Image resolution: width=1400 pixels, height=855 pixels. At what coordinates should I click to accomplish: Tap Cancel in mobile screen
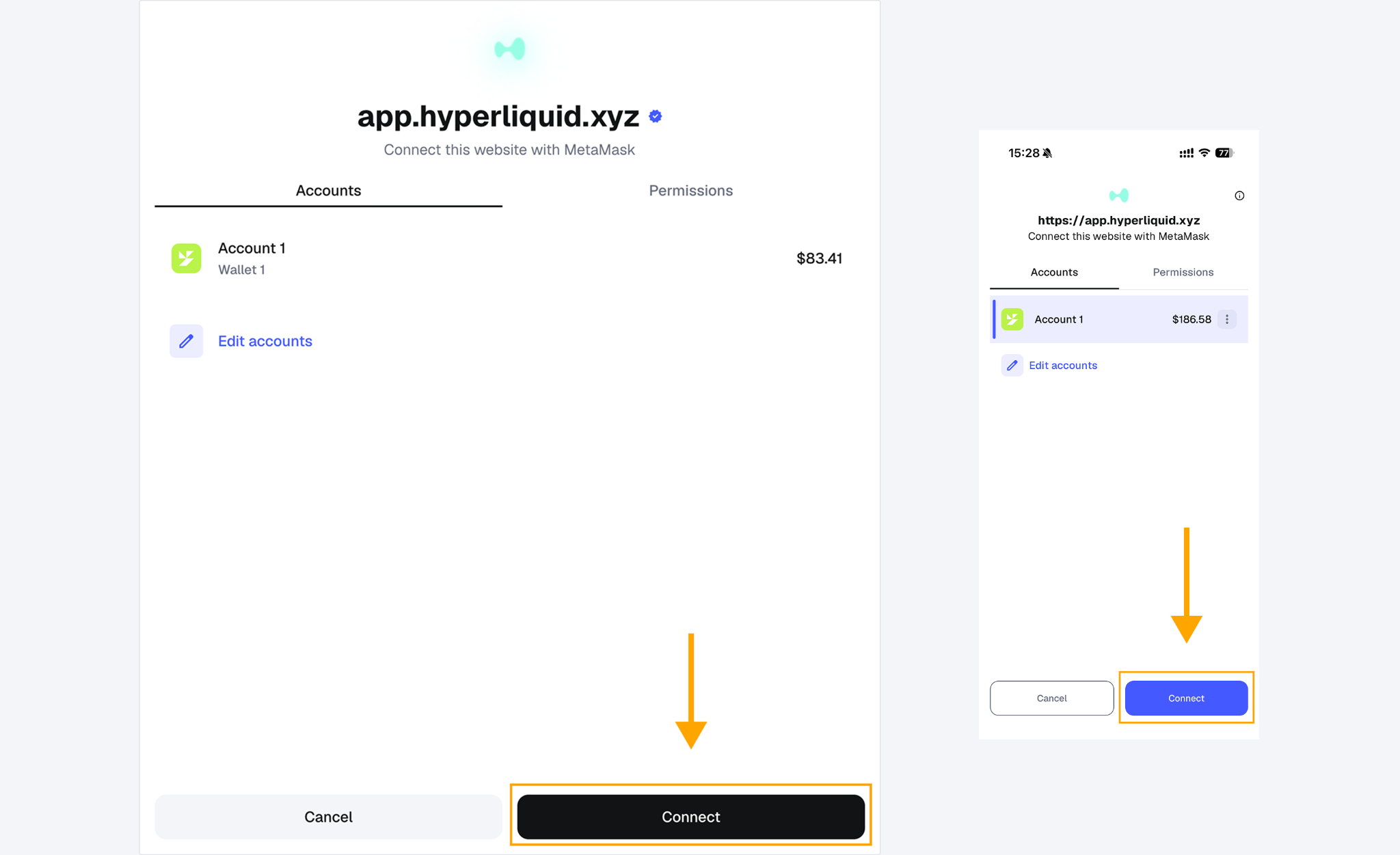[x=1051, y=698]
